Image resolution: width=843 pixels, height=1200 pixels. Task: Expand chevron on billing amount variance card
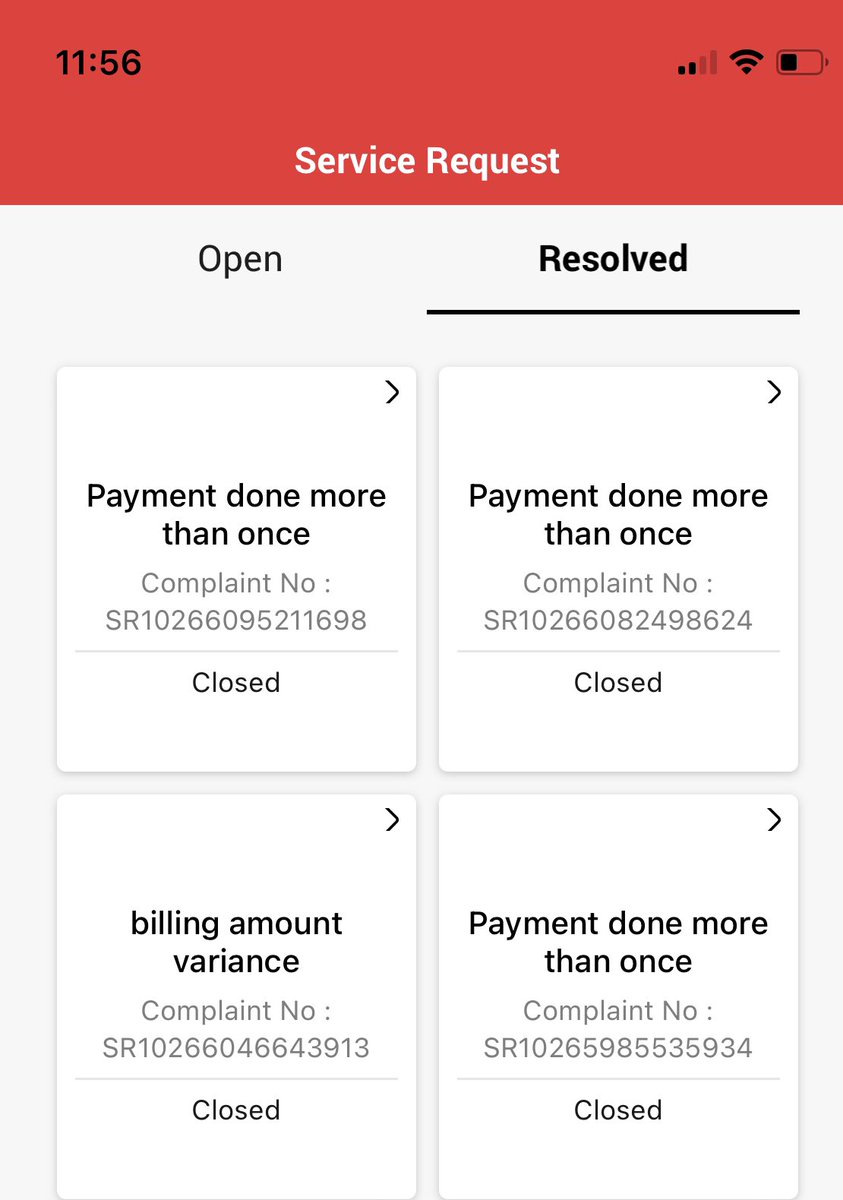coord(392,820)
